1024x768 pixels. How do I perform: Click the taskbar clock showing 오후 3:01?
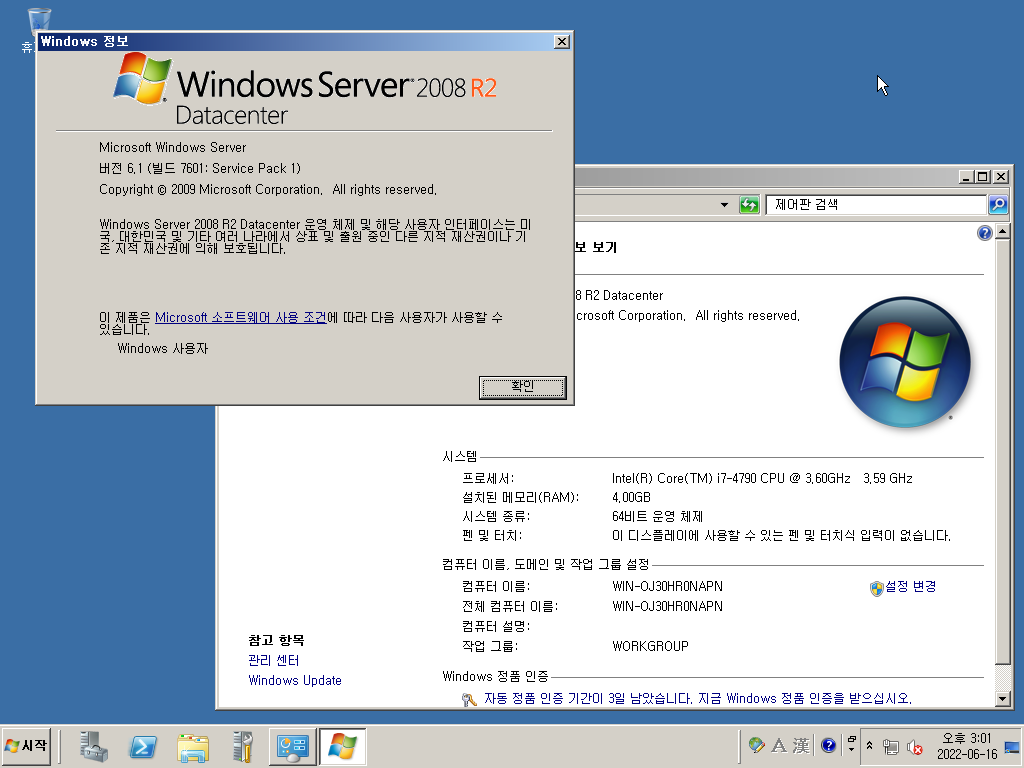[x=967, y=746]
